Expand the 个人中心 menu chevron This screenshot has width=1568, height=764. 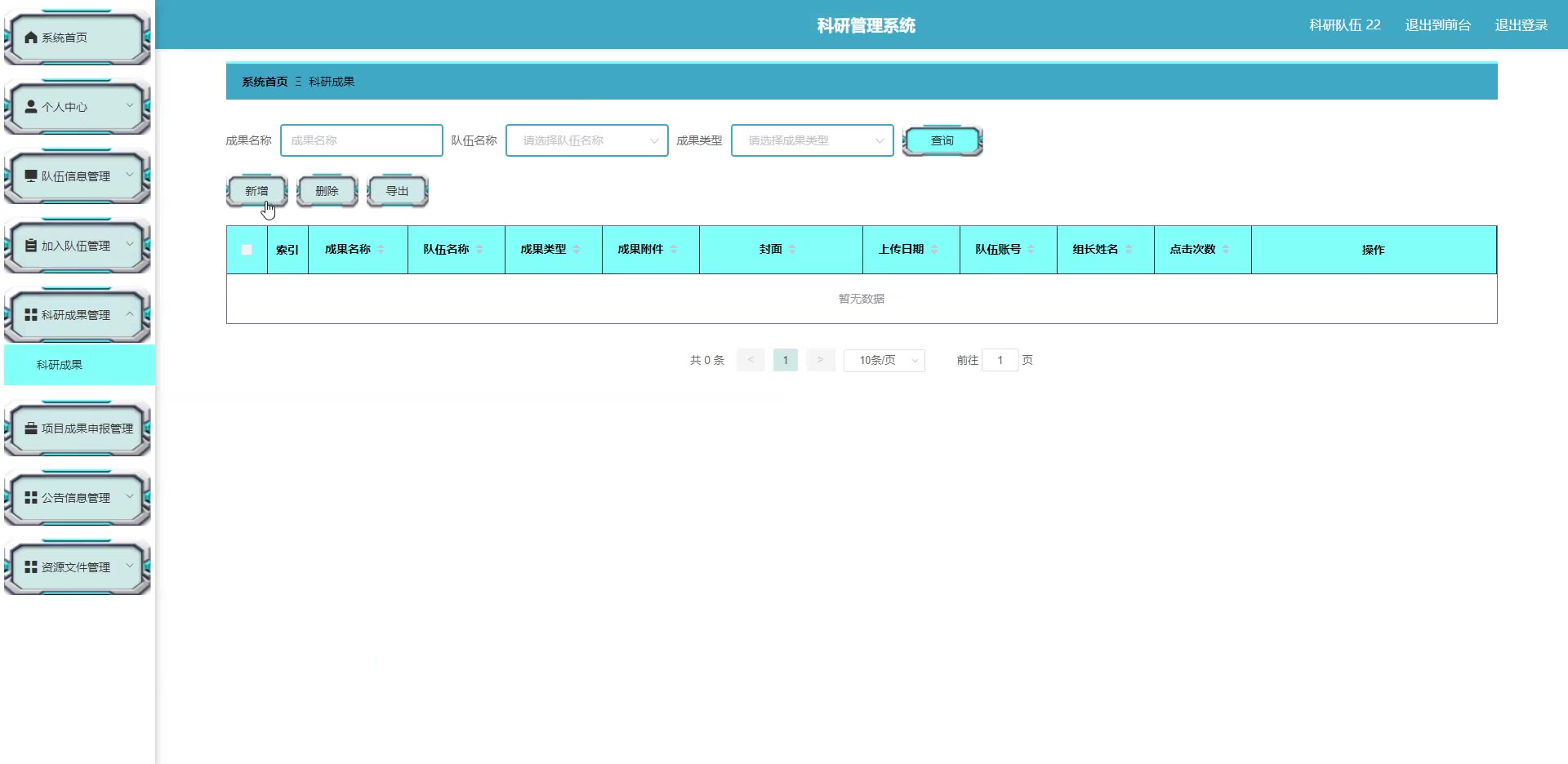coord(130,105)
